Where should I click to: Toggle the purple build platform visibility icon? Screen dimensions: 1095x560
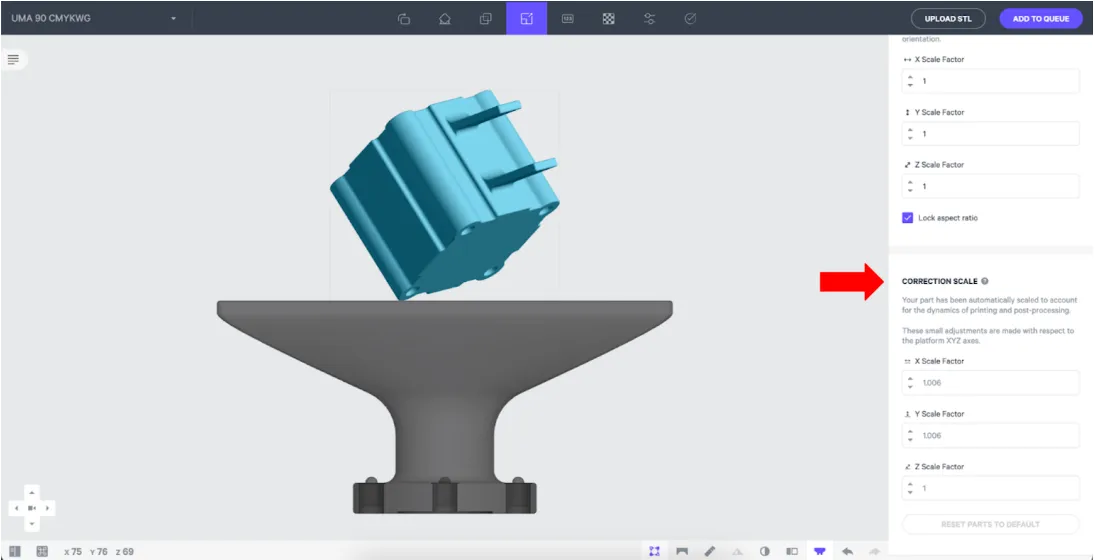[820, 551]
